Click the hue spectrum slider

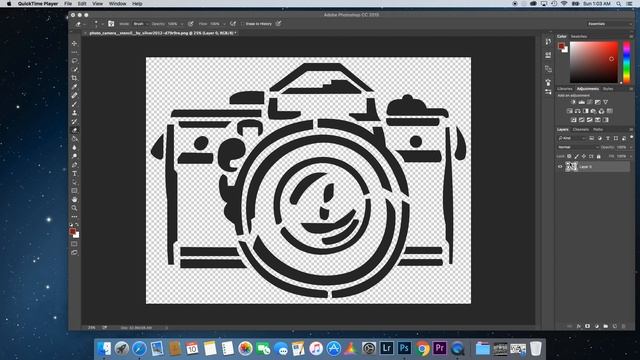pos(626,62)
